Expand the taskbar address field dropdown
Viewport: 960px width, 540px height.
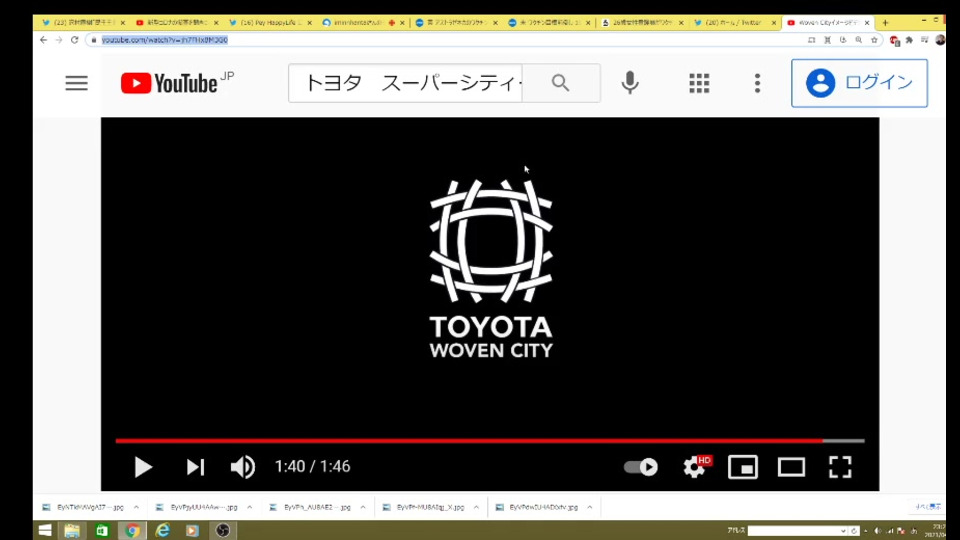click(x=844, y=531)
